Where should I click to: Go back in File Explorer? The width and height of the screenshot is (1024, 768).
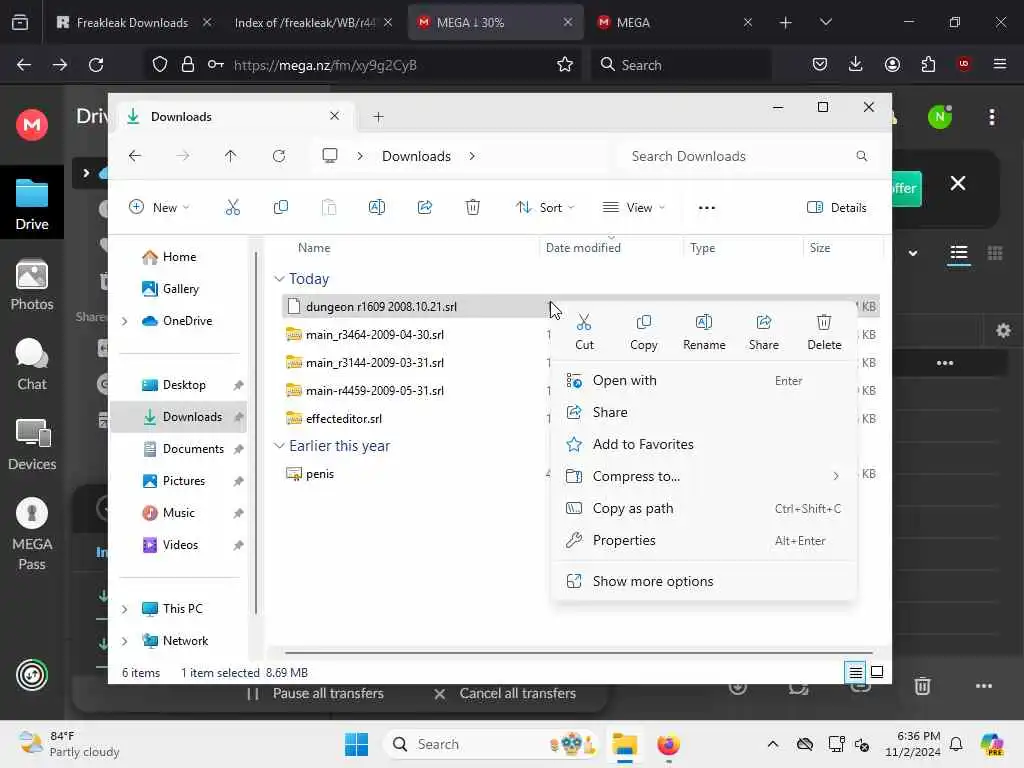[x=135, y=156]
